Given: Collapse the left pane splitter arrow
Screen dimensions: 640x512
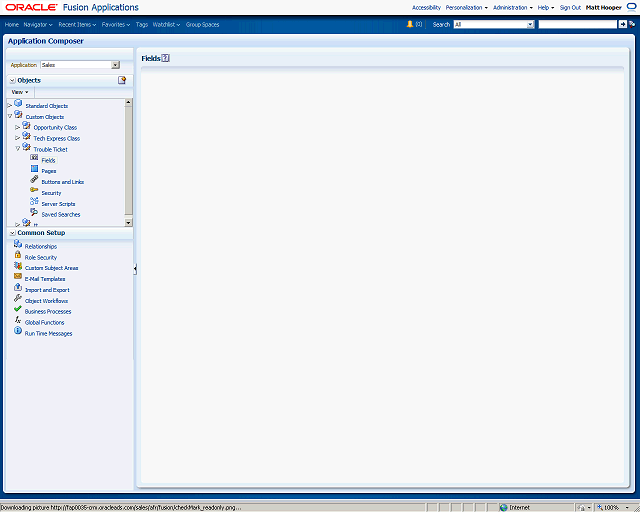Looking at the screenshot, I should tap(135, 269).
